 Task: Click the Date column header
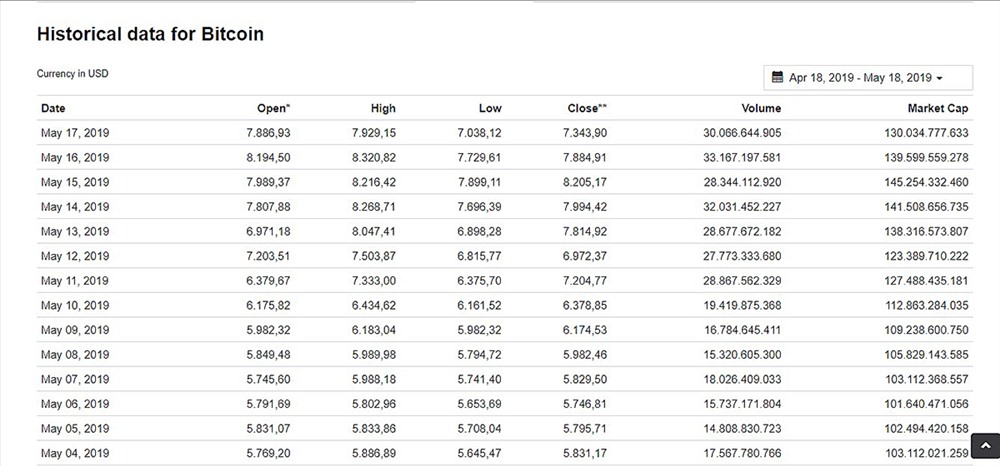(x=53, y=108)
